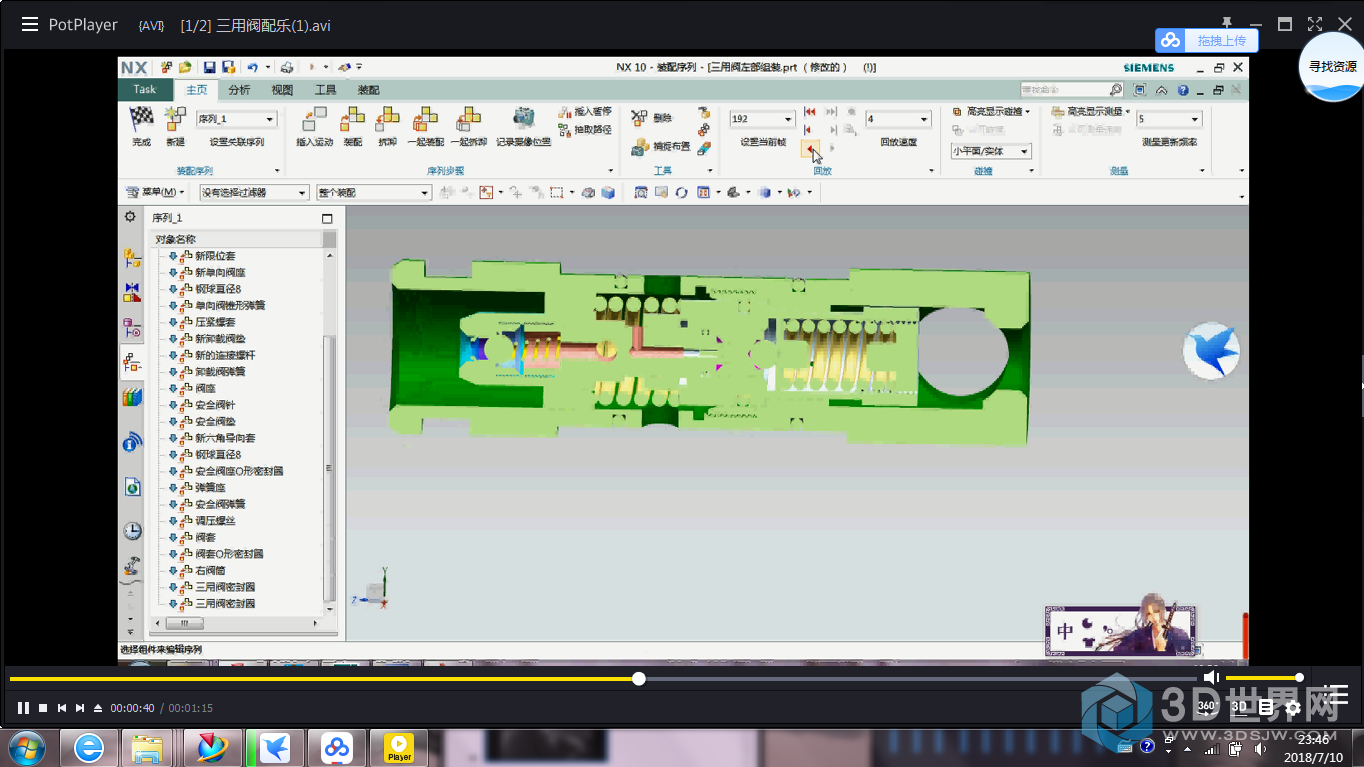This screenshot has height=767, width=1364.
Task: Click the command finder search field
Action: [x=1072, y=90]
